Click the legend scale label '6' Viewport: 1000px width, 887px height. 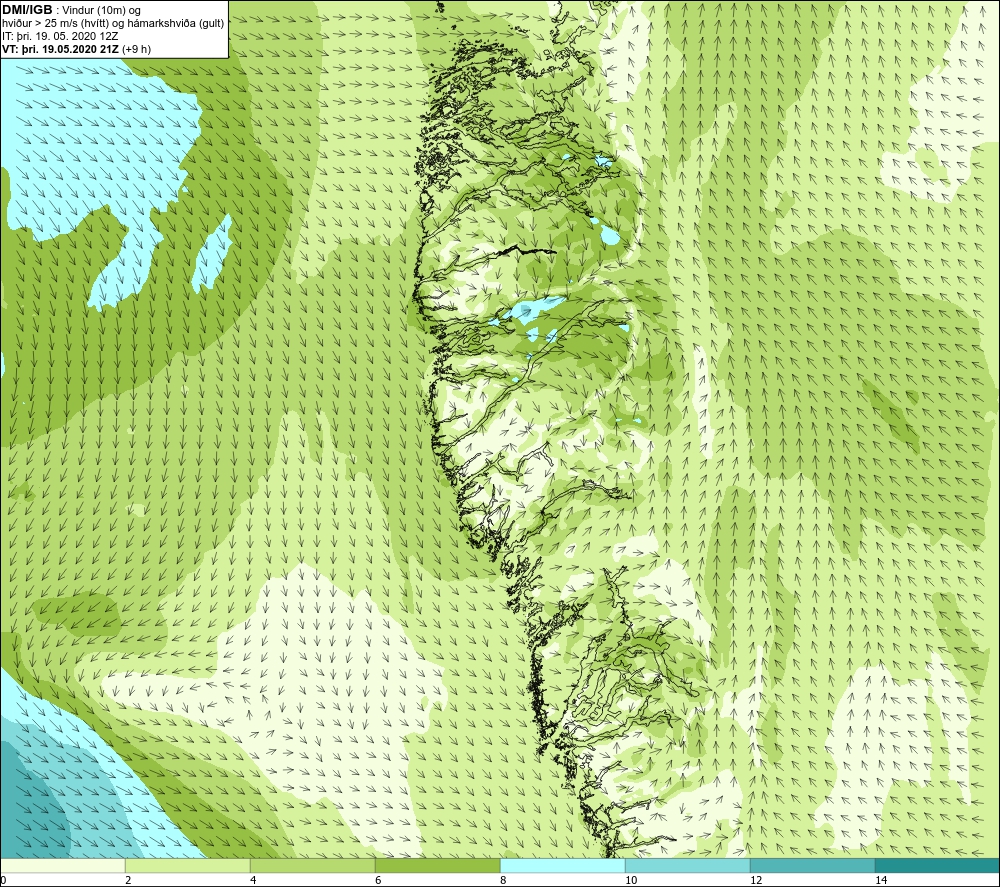tap(378, 880)
